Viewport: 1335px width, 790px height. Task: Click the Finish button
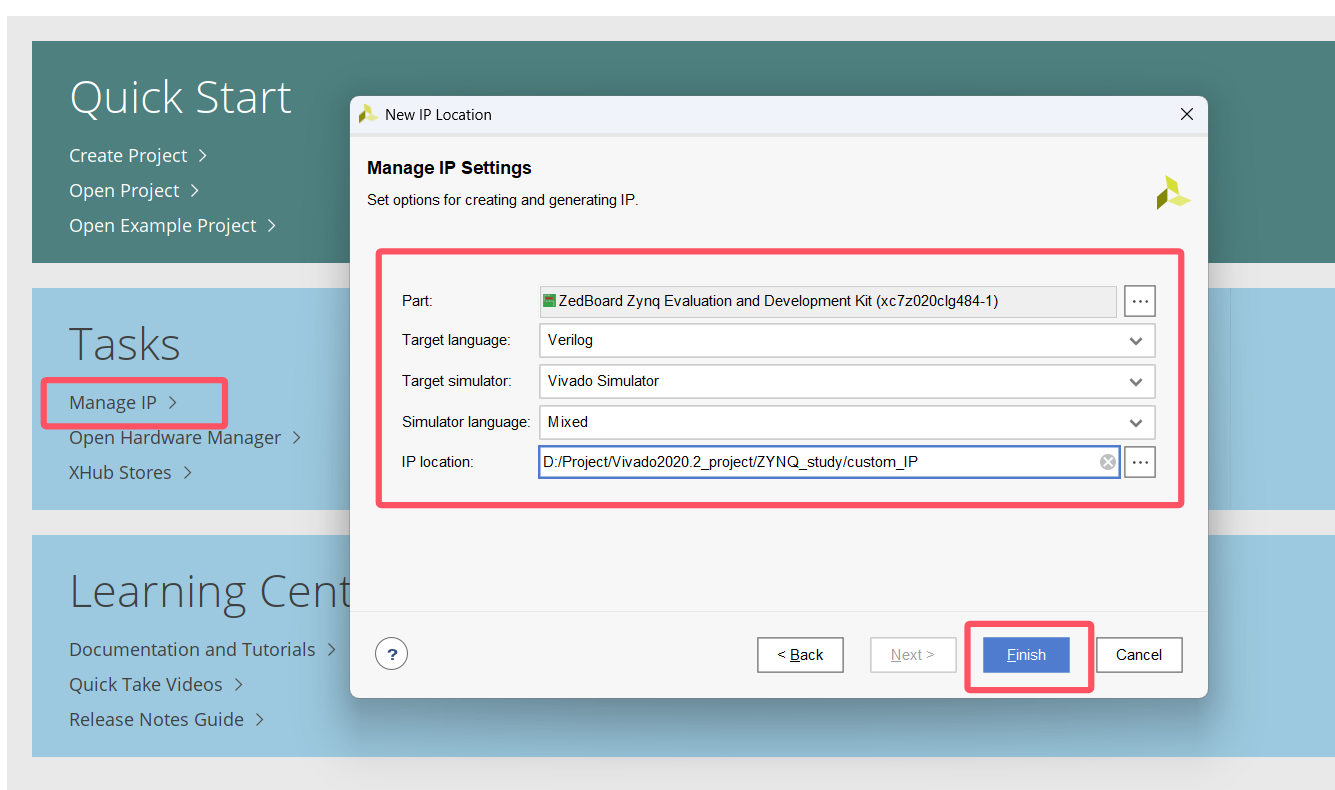[x=1026, y=655]
